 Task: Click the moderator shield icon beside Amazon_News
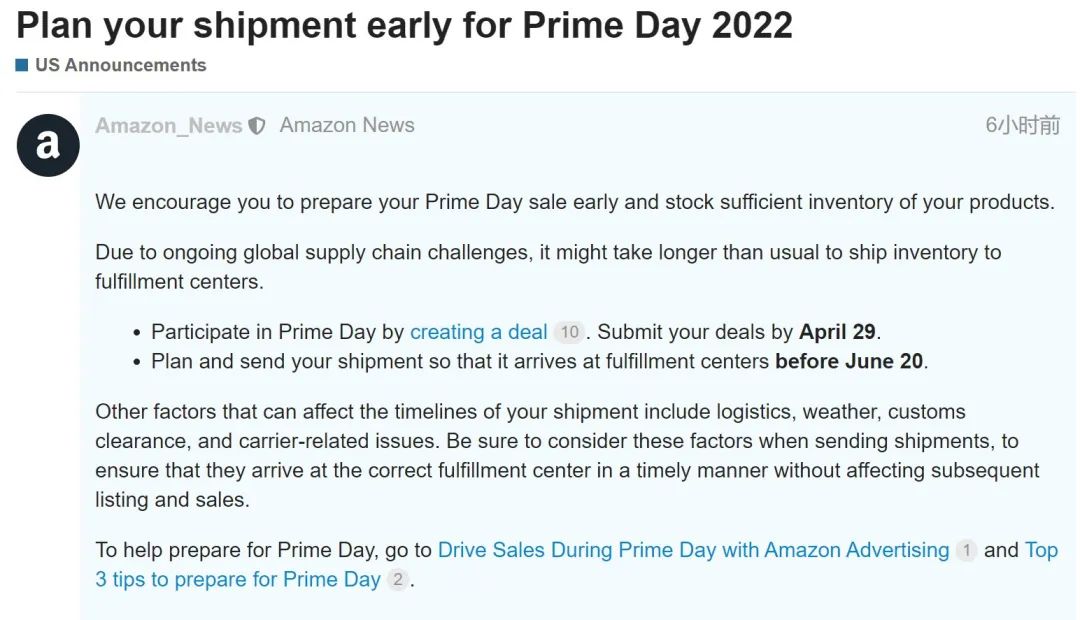(257, 126)
